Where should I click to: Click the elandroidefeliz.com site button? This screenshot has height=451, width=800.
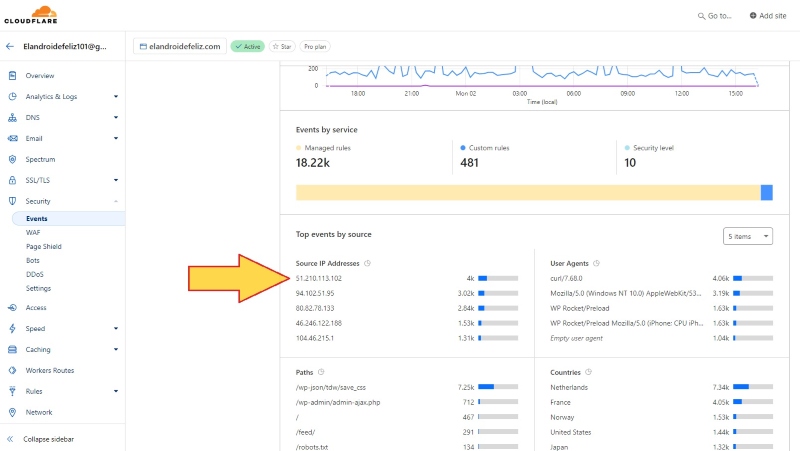point(180,46)
